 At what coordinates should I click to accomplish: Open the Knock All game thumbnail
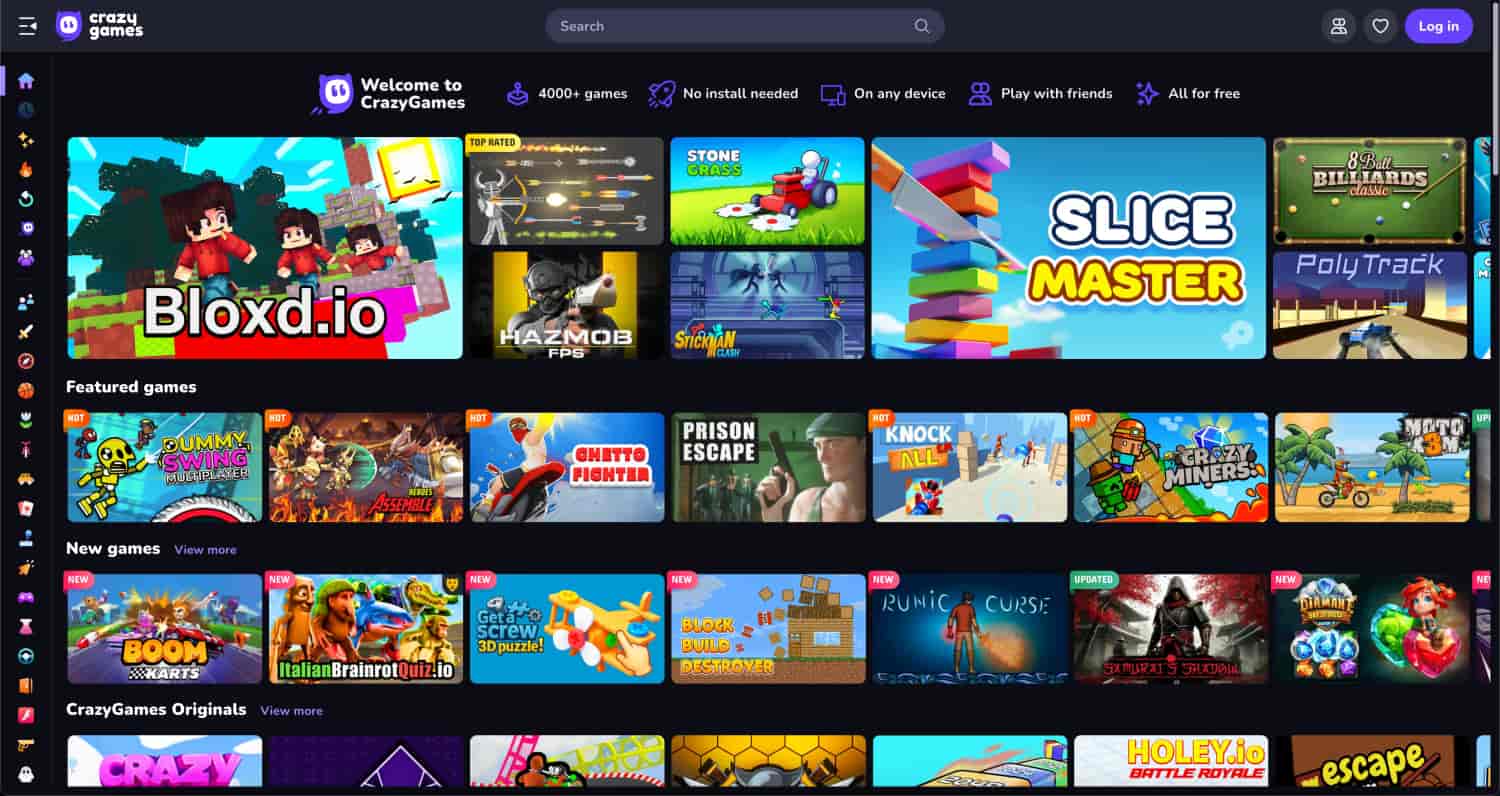click(x=970, y=467)
